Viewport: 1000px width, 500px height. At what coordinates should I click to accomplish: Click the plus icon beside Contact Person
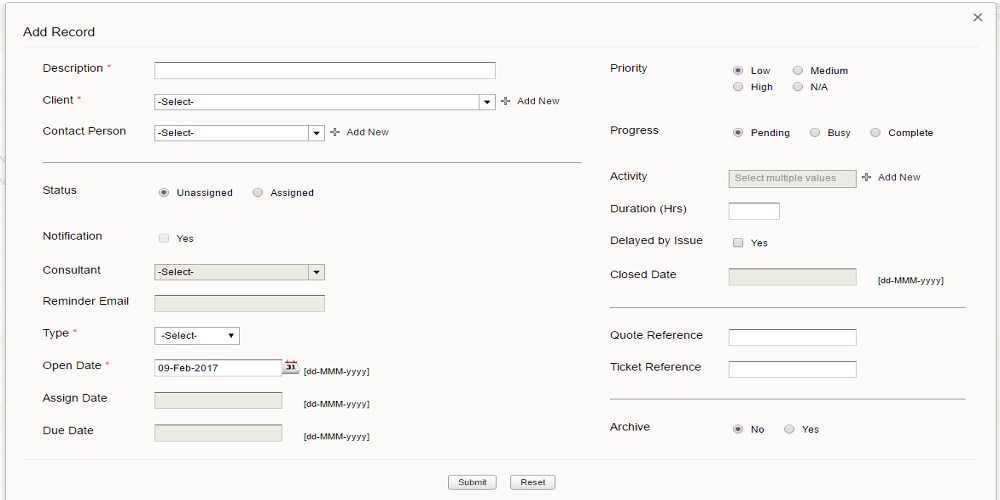335,132
